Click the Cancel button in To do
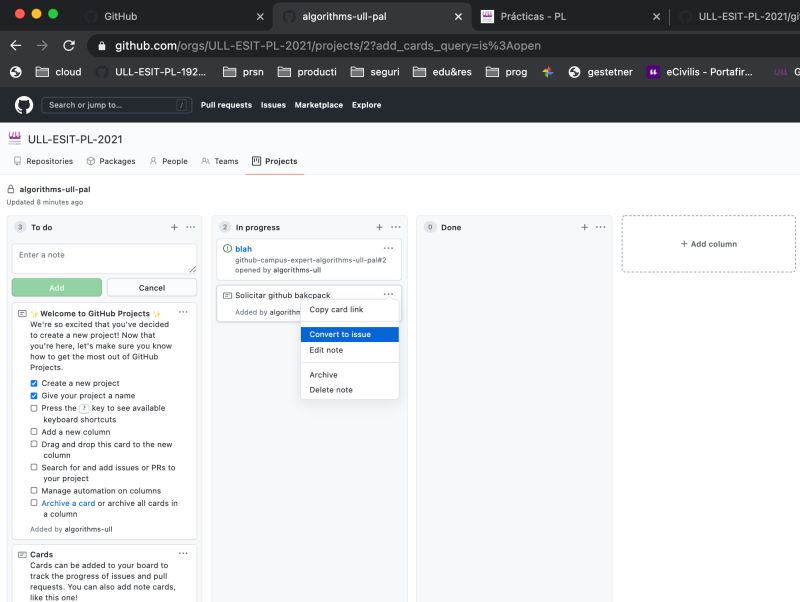This screenshot has width=800, height=602. [x=151, y=287]
